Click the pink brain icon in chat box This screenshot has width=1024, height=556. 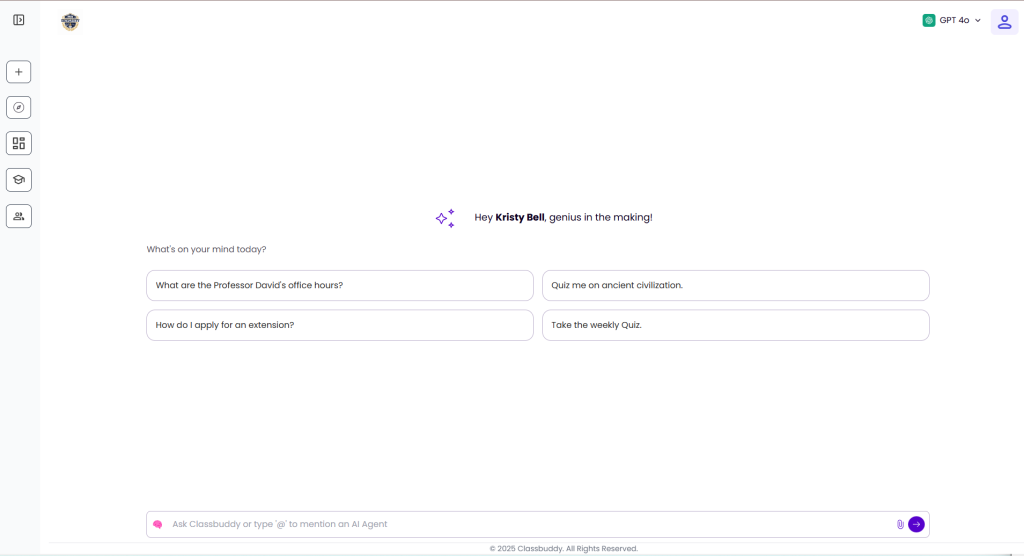[157, 524]
